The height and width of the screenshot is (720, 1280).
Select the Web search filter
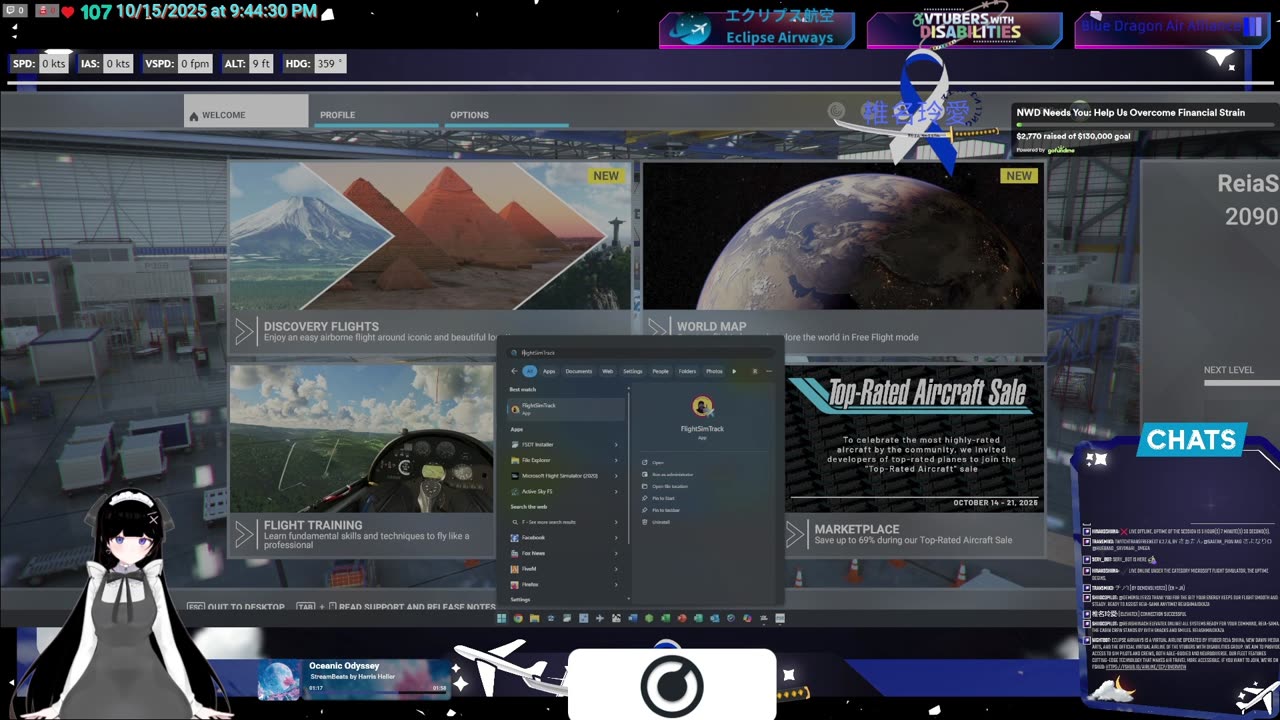click(x=607, y=371)
